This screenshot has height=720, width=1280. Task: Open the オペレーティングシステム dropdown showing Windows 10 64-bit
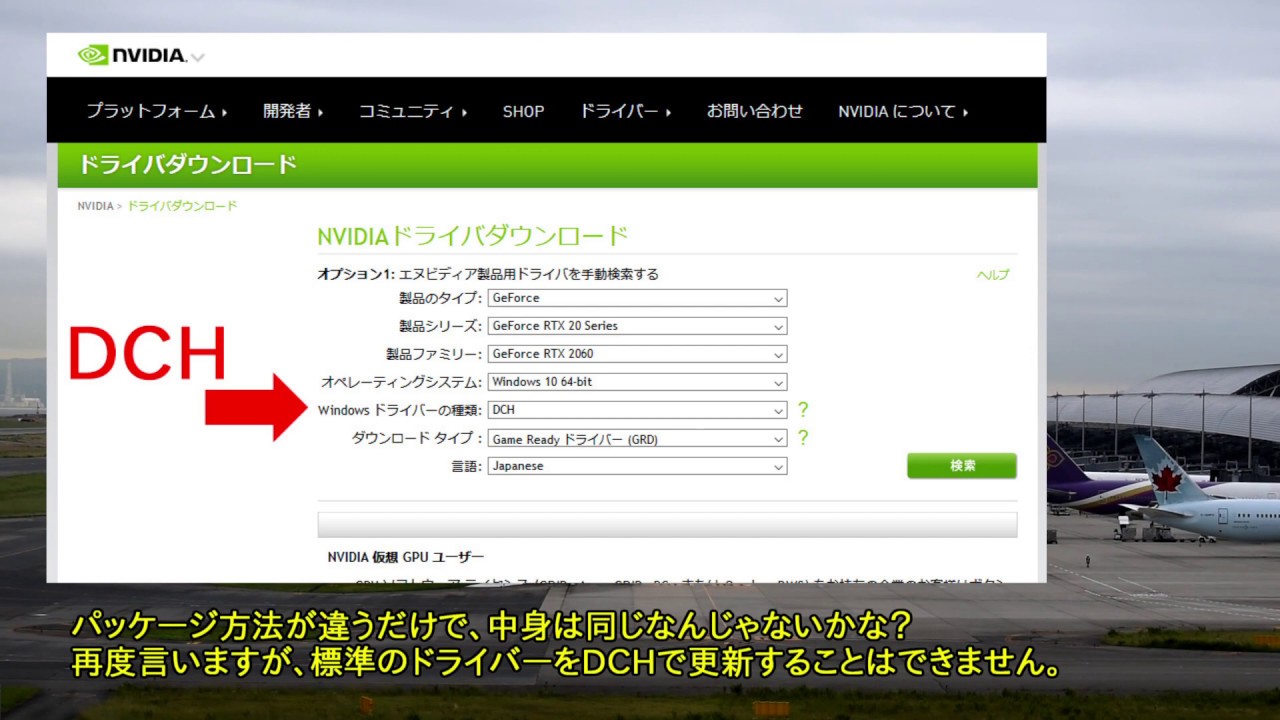pyautogui.click(x=637, y=382)
